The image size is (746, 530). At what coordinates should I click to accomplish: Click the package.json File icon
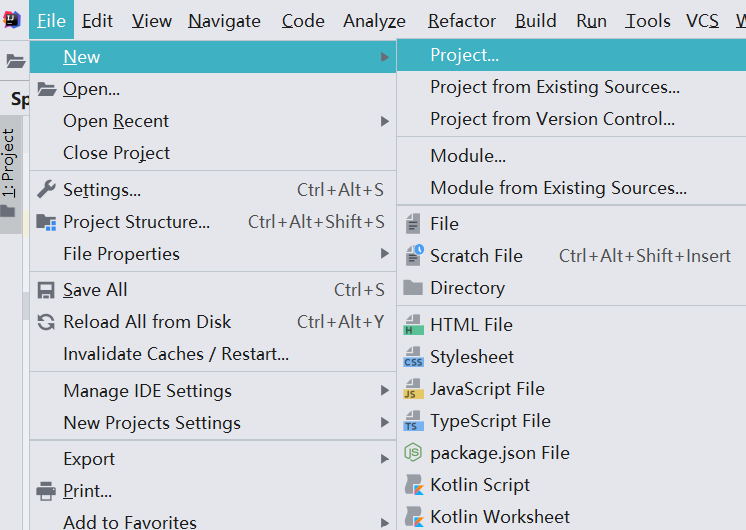(x=413, y=453)
